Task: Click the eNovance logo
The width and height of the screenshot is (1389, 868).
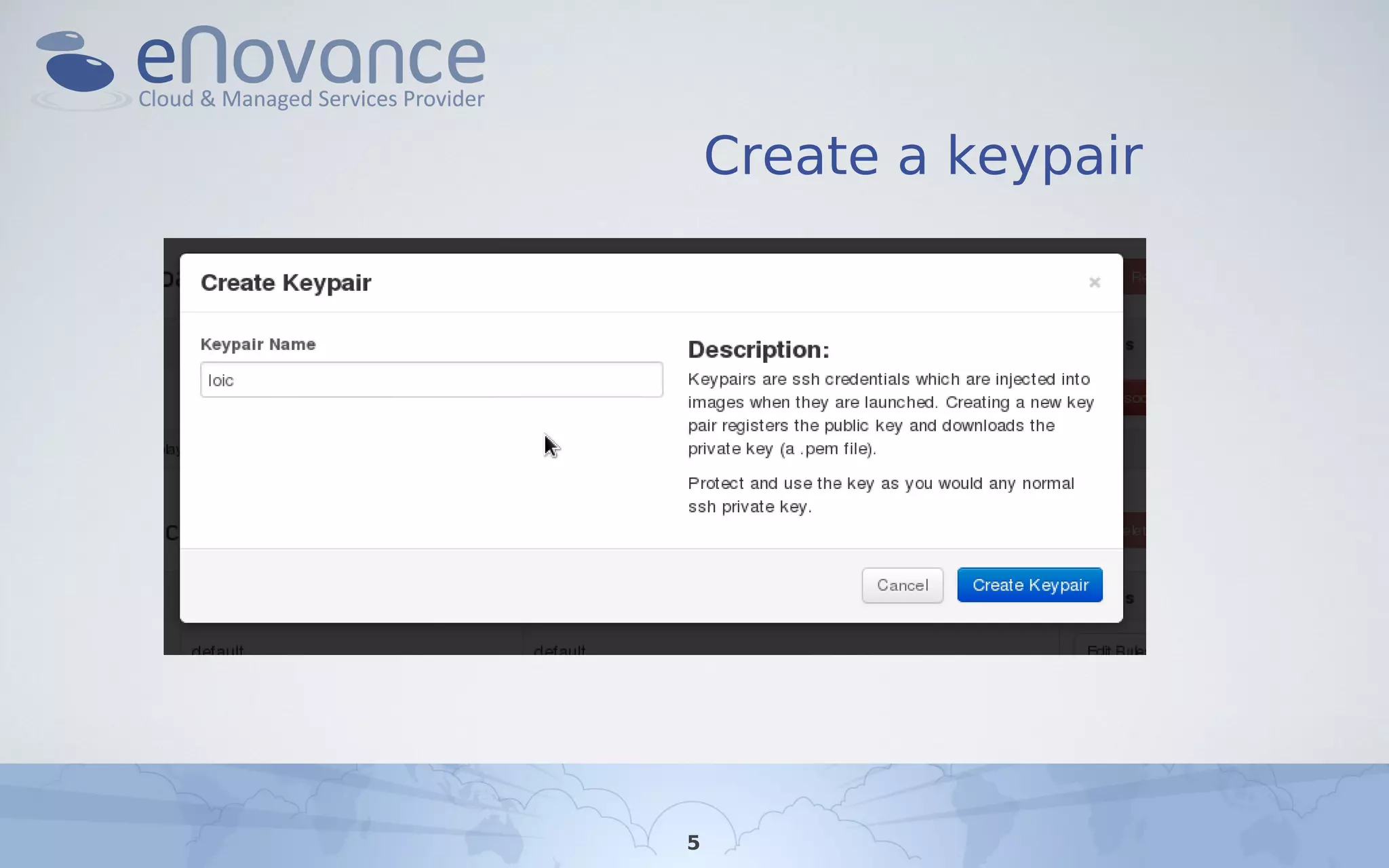Action: (x=259, y=68)
